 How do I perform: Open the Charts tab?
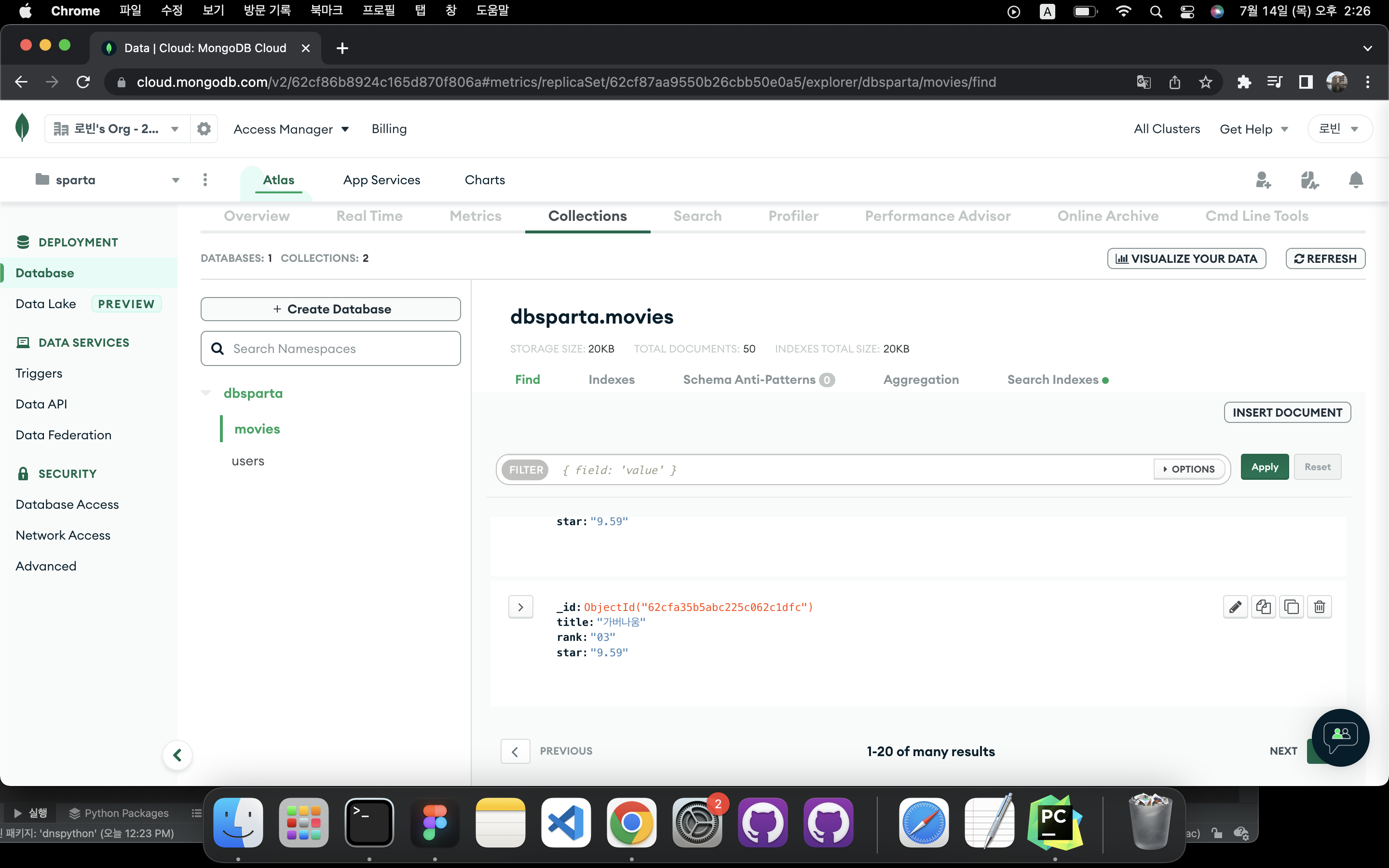click(x=485, y=180)
